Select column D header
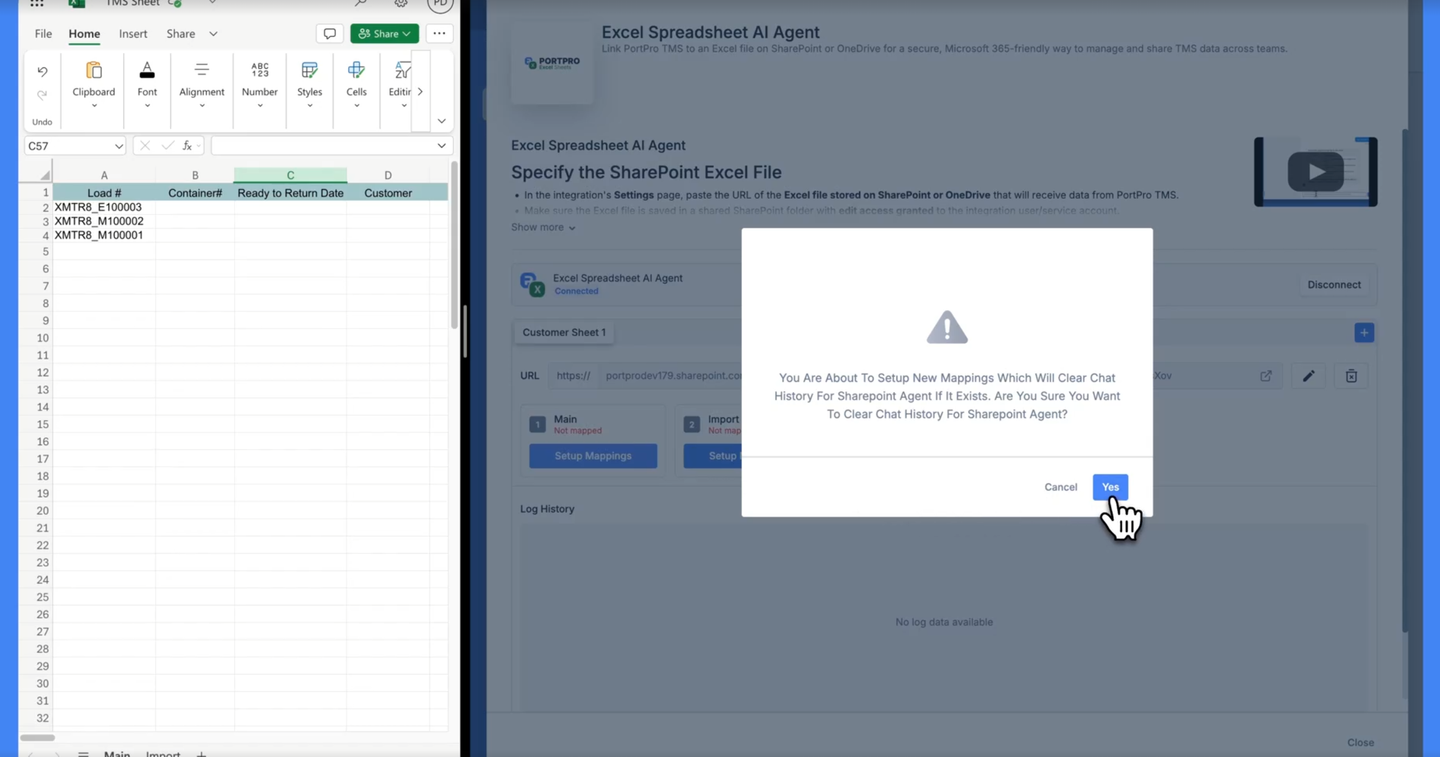The height and width of the screenshot is (757, 1440). [388, 175]
